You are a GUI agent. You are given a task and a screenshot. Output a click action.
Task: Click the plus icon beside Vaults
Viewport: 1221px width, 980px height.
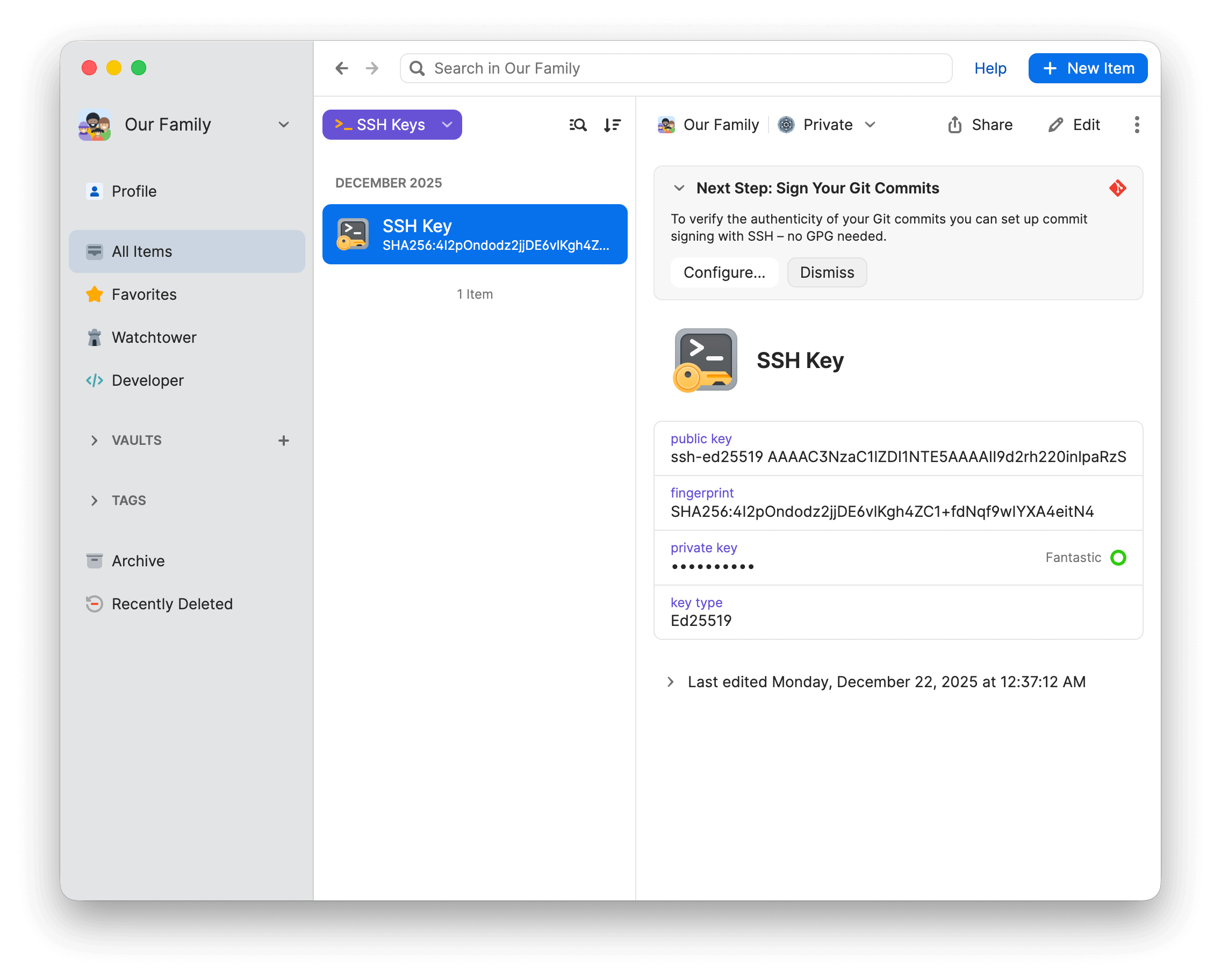click(284, 441)
